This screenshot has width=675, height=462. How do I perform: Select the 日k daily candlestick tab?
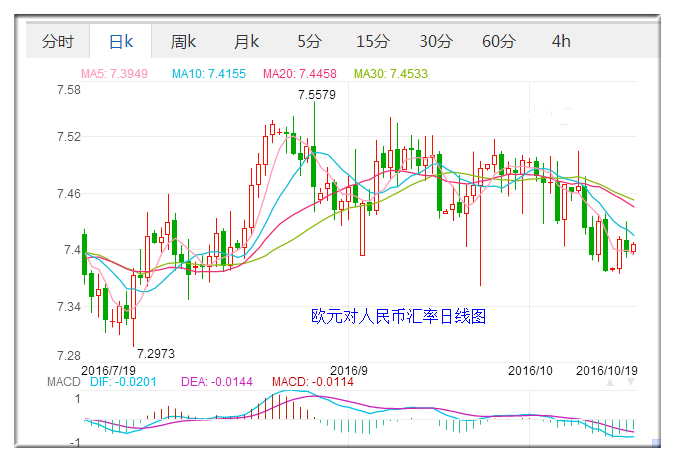click(x=120, y=41)
